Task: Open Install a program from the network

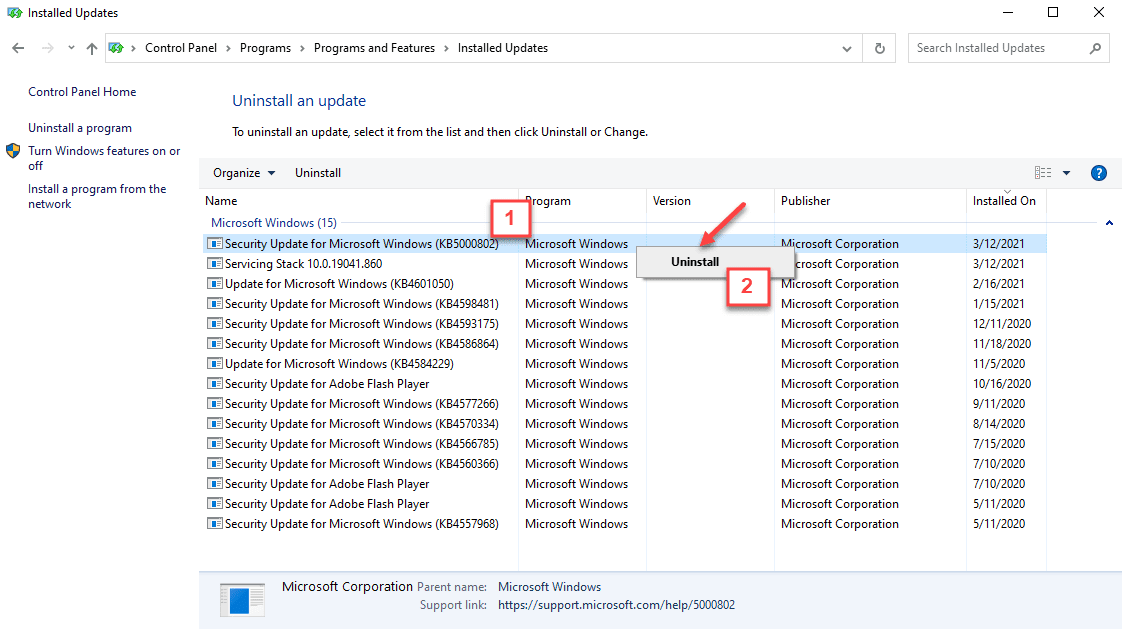Action: click(97, 196)
